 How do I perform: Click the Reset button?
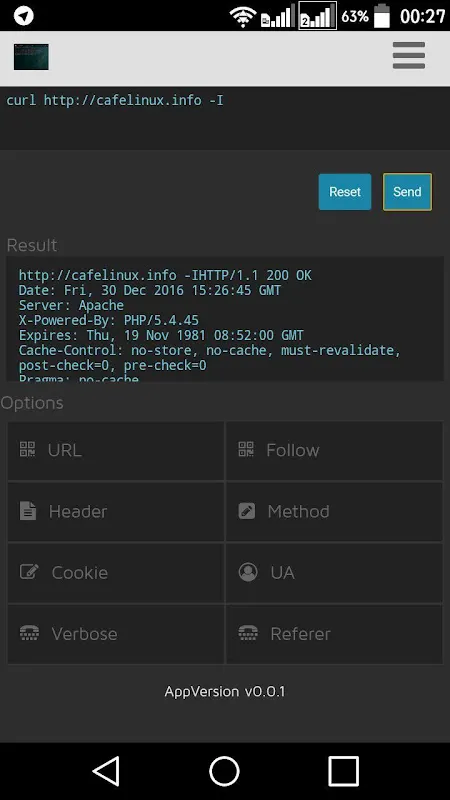coord(345,192)
